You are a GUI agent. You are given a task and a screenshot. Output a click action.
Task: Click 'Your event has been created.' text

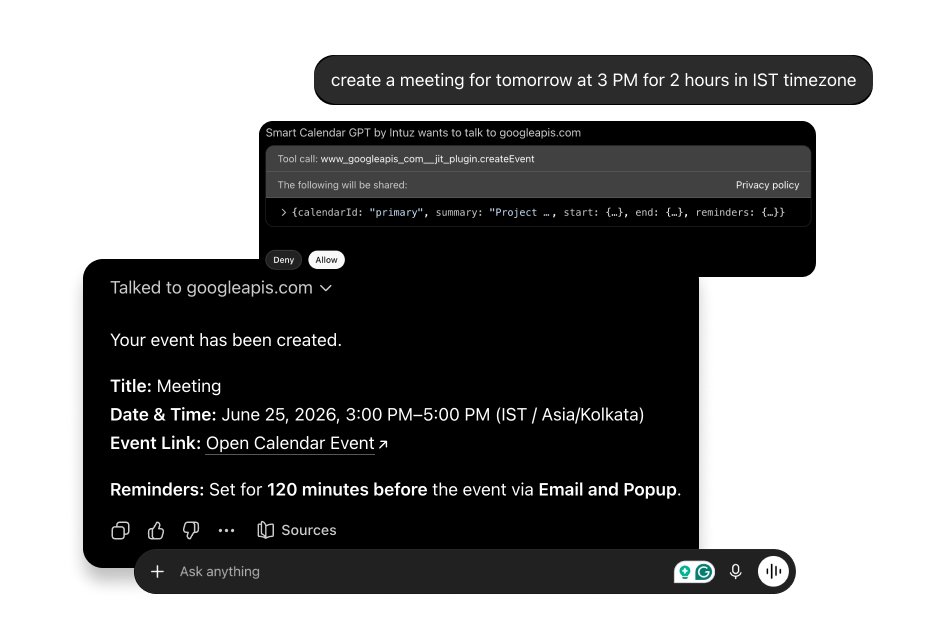tap(226, 340)
